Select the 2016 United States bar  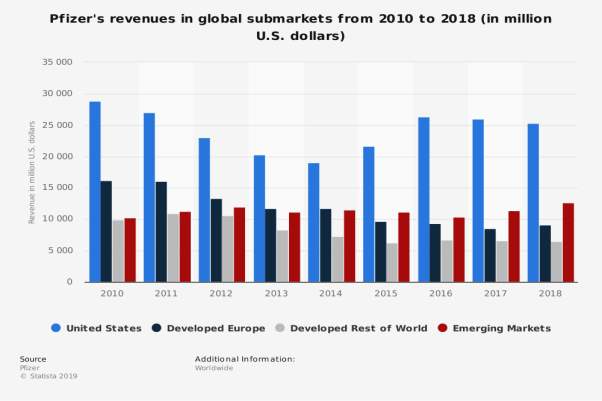[424, 200]
